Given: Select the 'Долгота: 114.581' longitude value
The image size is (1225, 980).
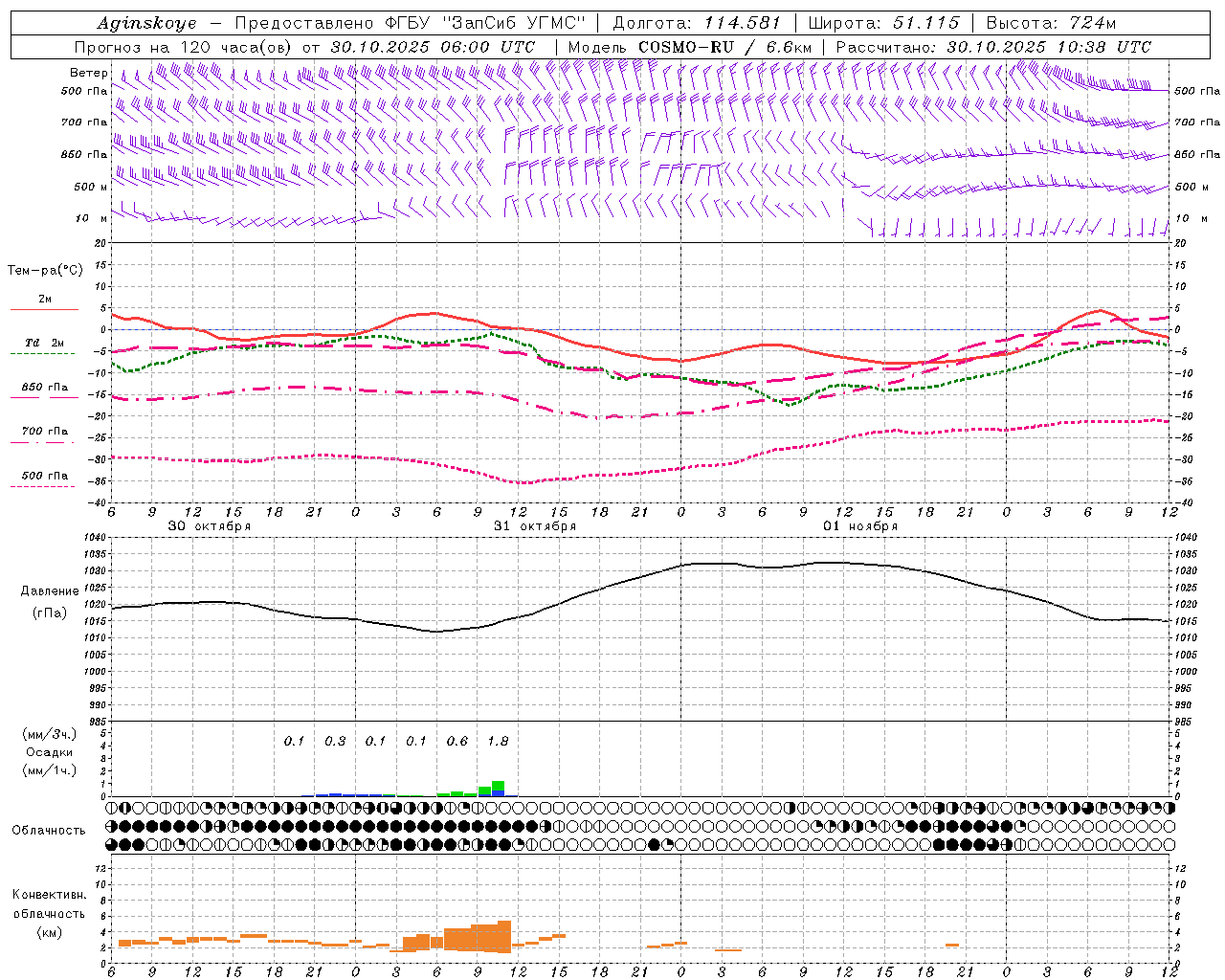Looking at the screenshot, I should tap(697, 23).
